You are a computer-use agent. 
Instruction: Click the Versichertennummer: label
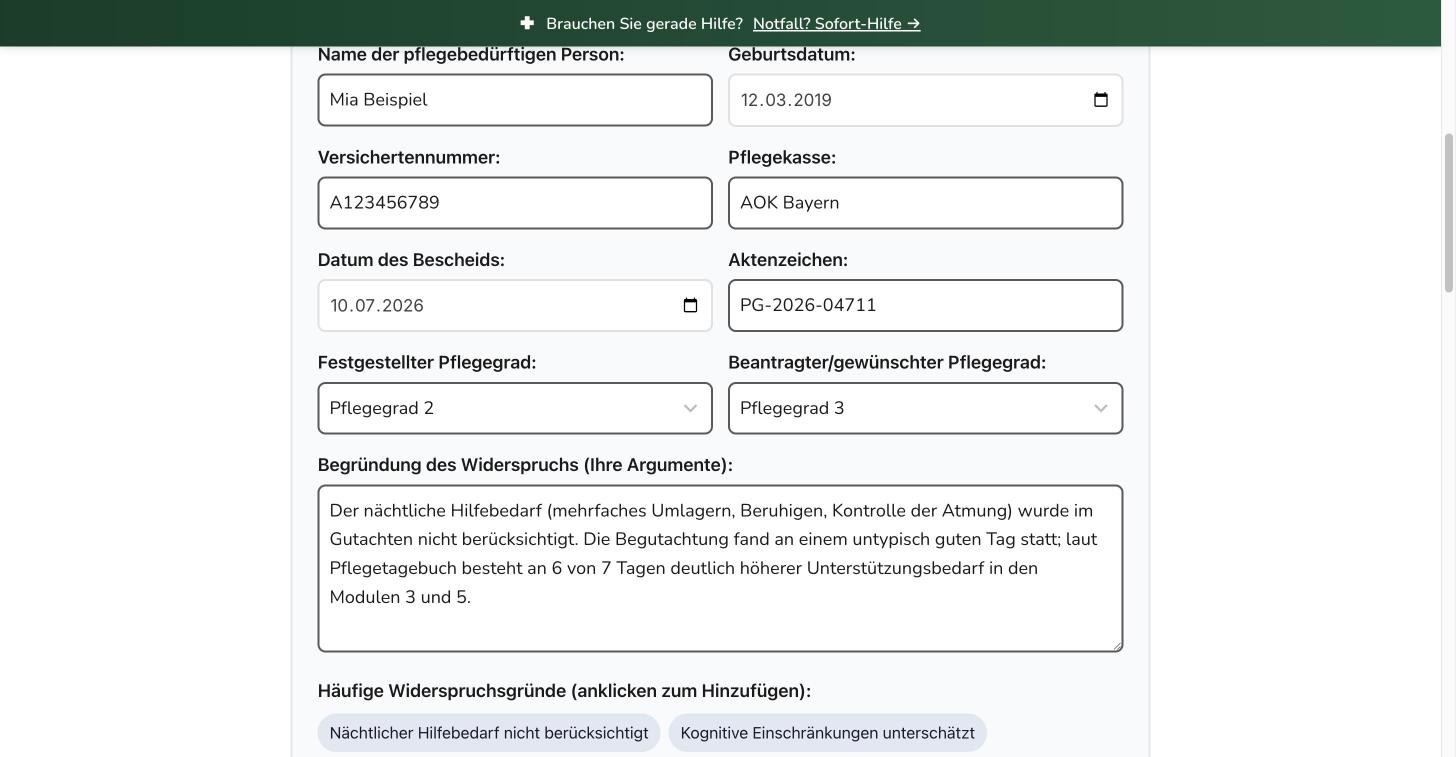[x=409, y=157]
